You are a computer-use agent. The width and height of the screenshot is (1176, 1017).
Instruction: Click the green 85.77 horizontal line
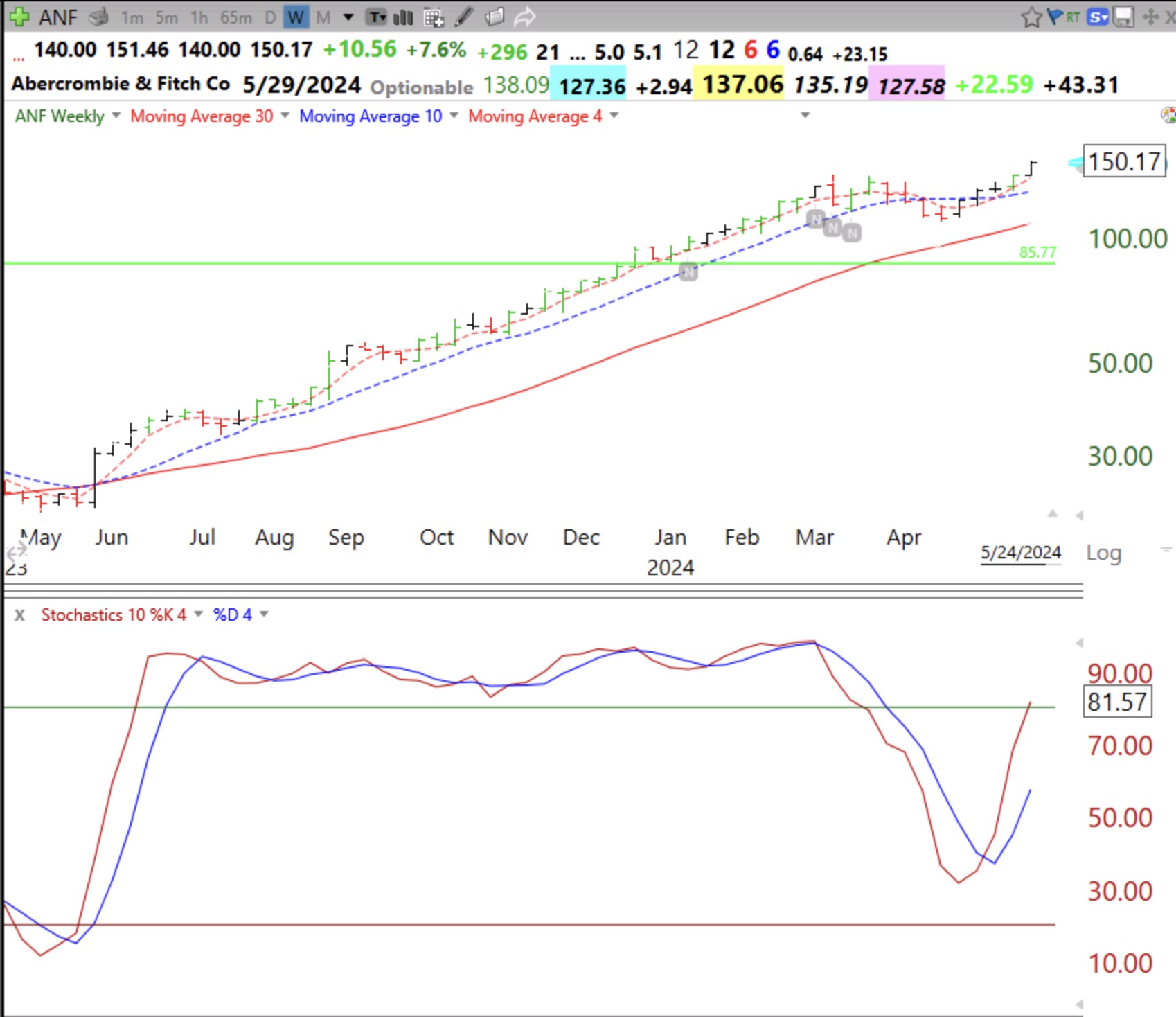485,264
